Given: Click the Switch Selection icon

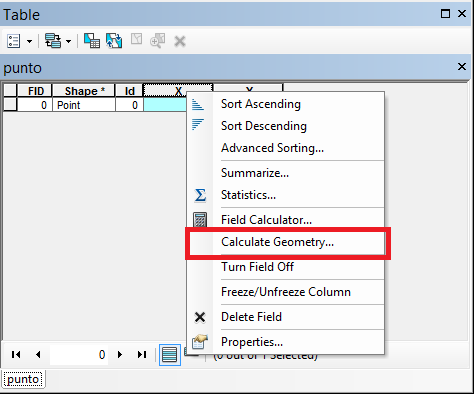Looking at the screenshot, I should coord(114,41).
